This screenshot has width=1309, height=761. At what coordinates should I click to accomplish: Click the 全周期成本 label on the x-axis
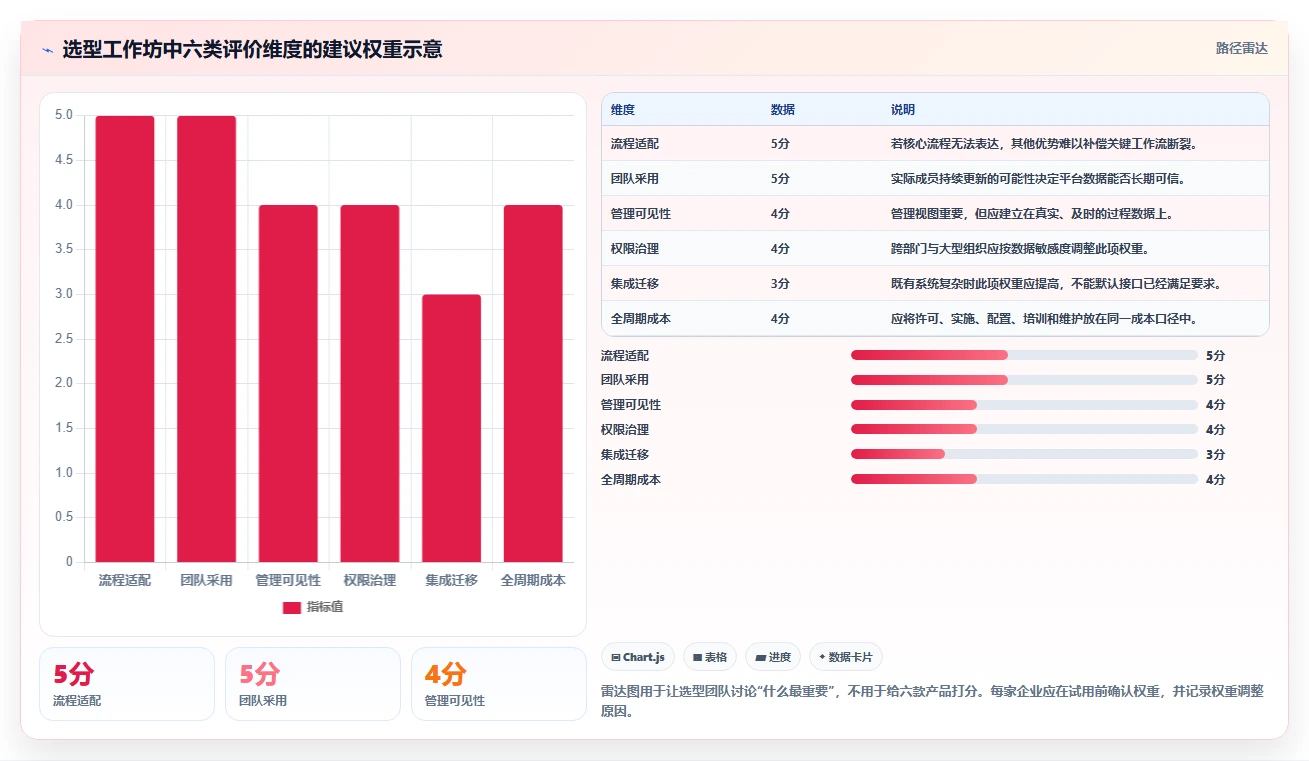(533, 580)
